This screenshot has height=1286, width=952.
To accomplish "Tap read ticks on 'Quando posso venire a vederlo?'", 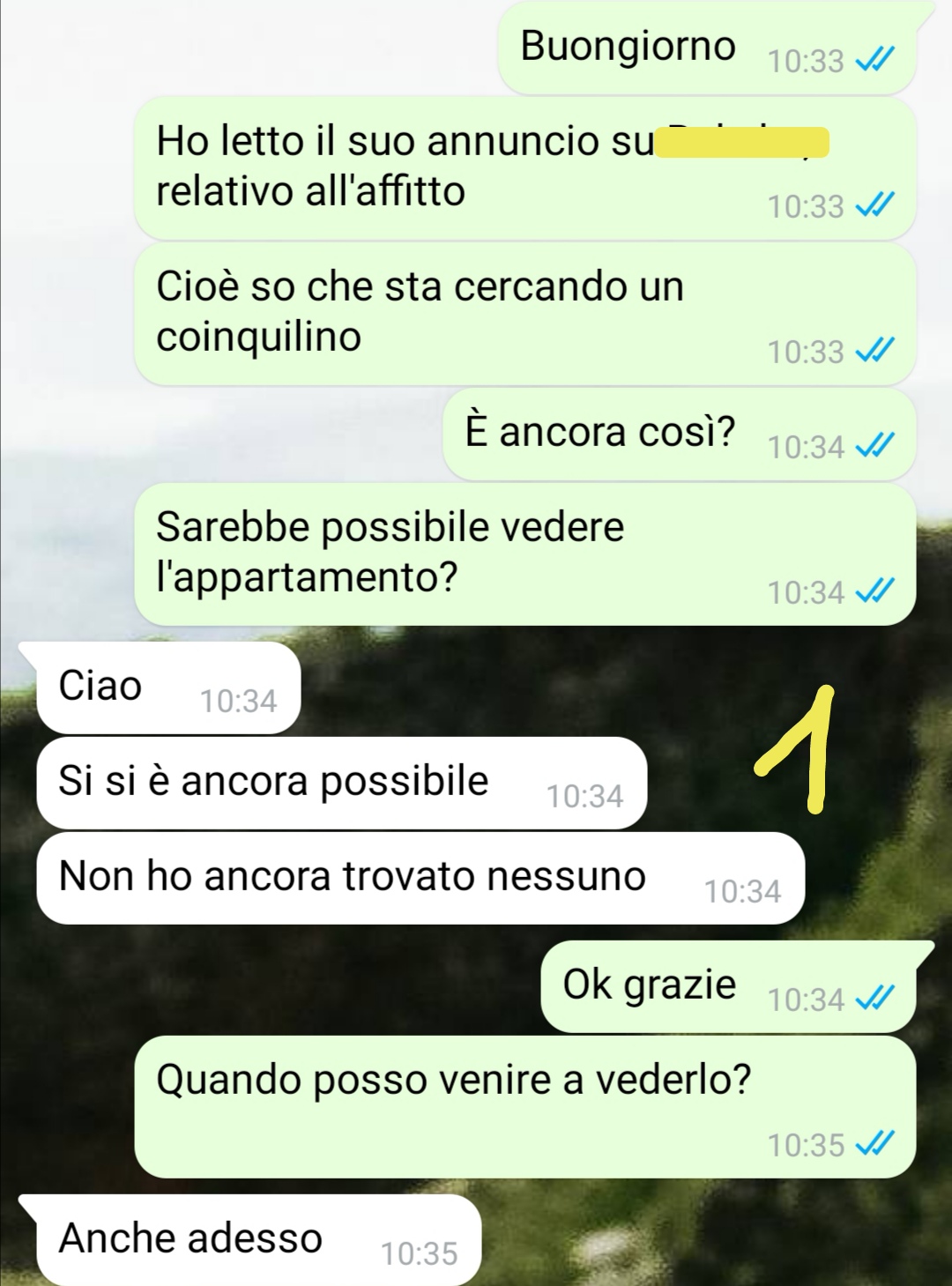I will coord(875,1143).
